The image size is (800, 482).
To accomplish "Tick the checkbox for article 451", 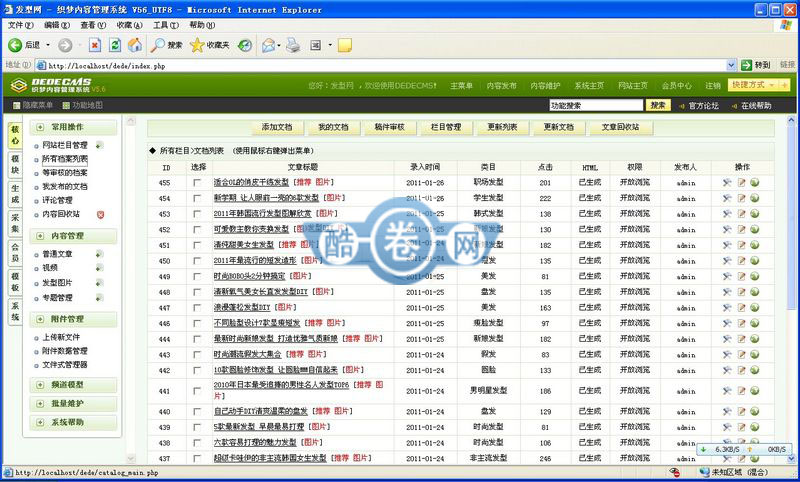I will coord(197,245).
